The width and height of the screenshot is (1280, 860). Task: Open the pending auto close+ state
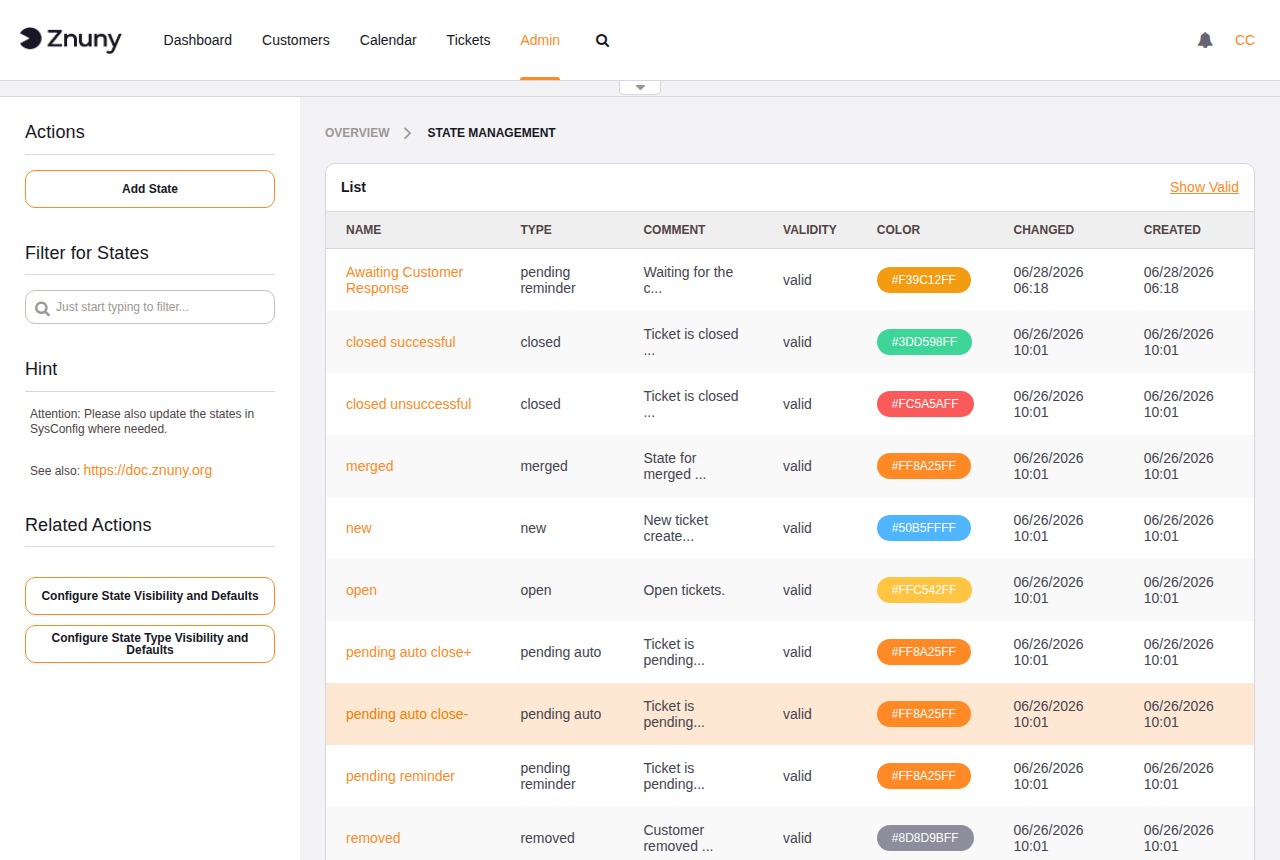[408, 652]
